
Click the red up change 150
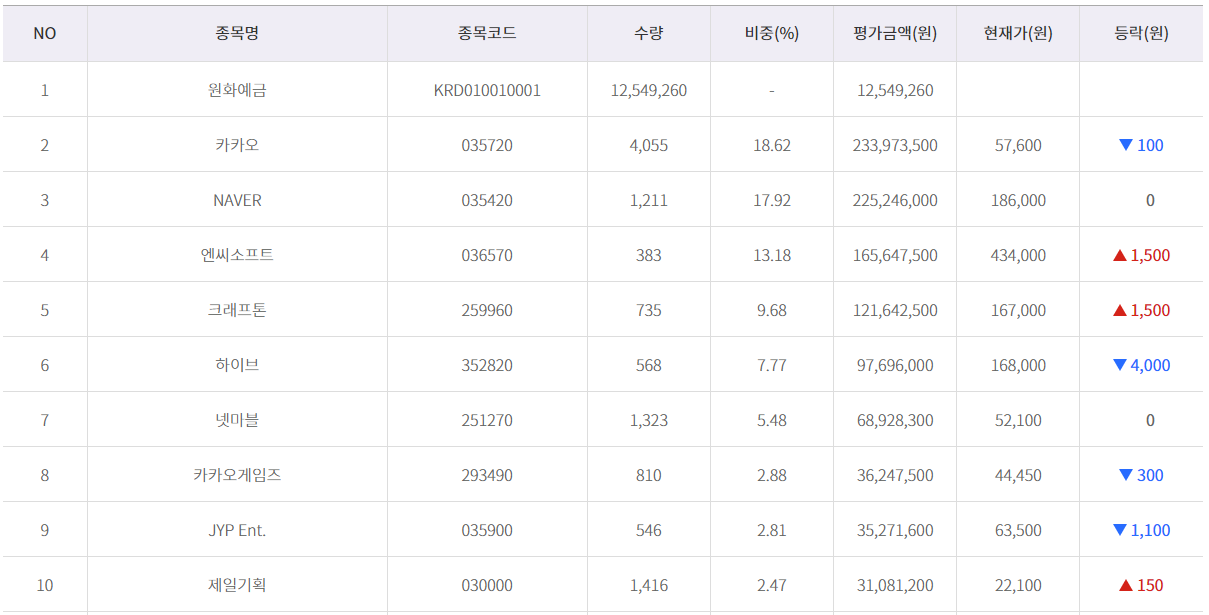(1141, 585)
